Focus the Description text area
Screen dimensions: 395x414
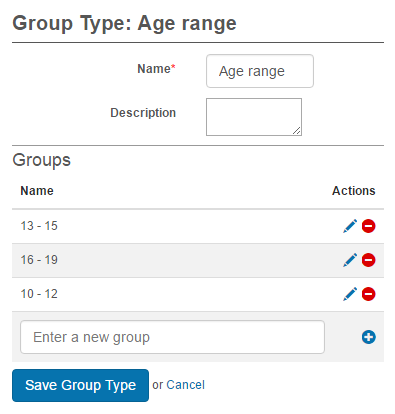pos(254,117)
